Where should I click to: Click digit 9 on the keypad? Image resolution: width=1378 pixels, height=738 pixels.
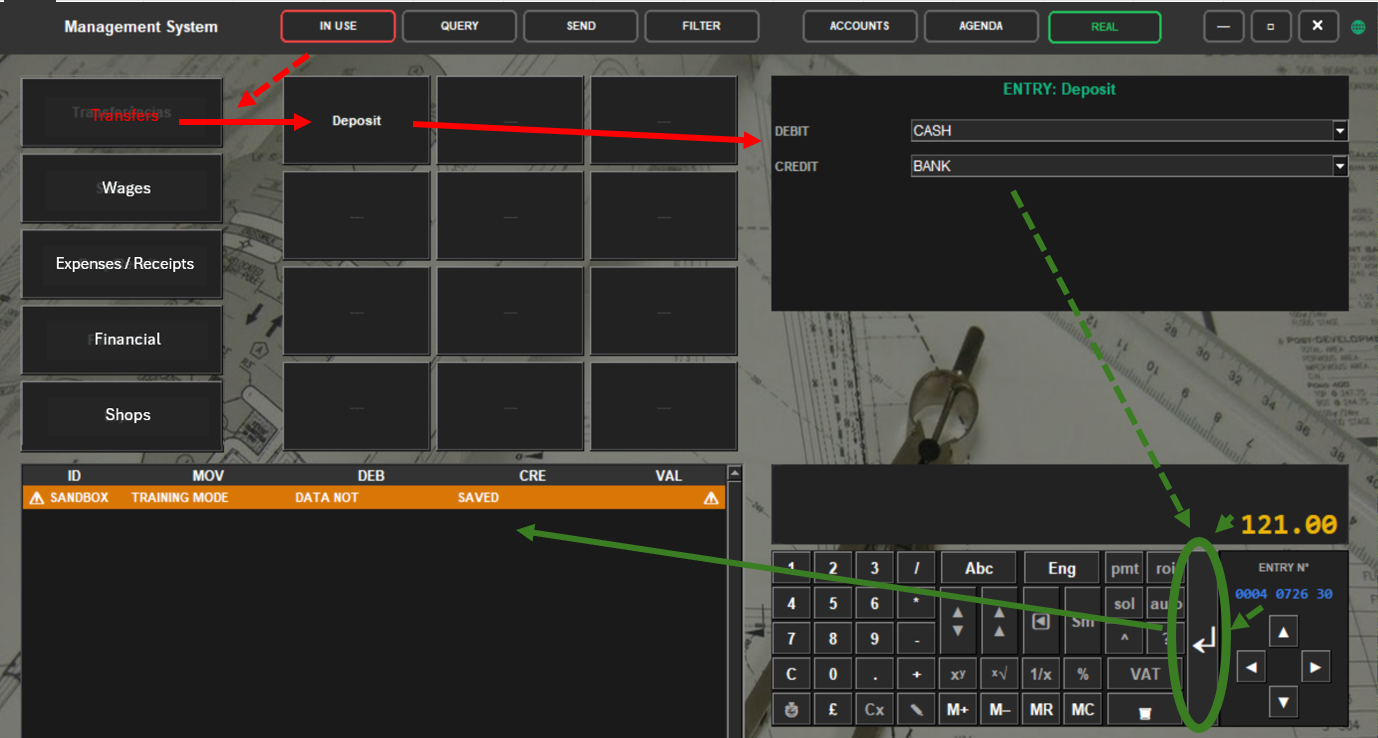(x=875, y=638)
